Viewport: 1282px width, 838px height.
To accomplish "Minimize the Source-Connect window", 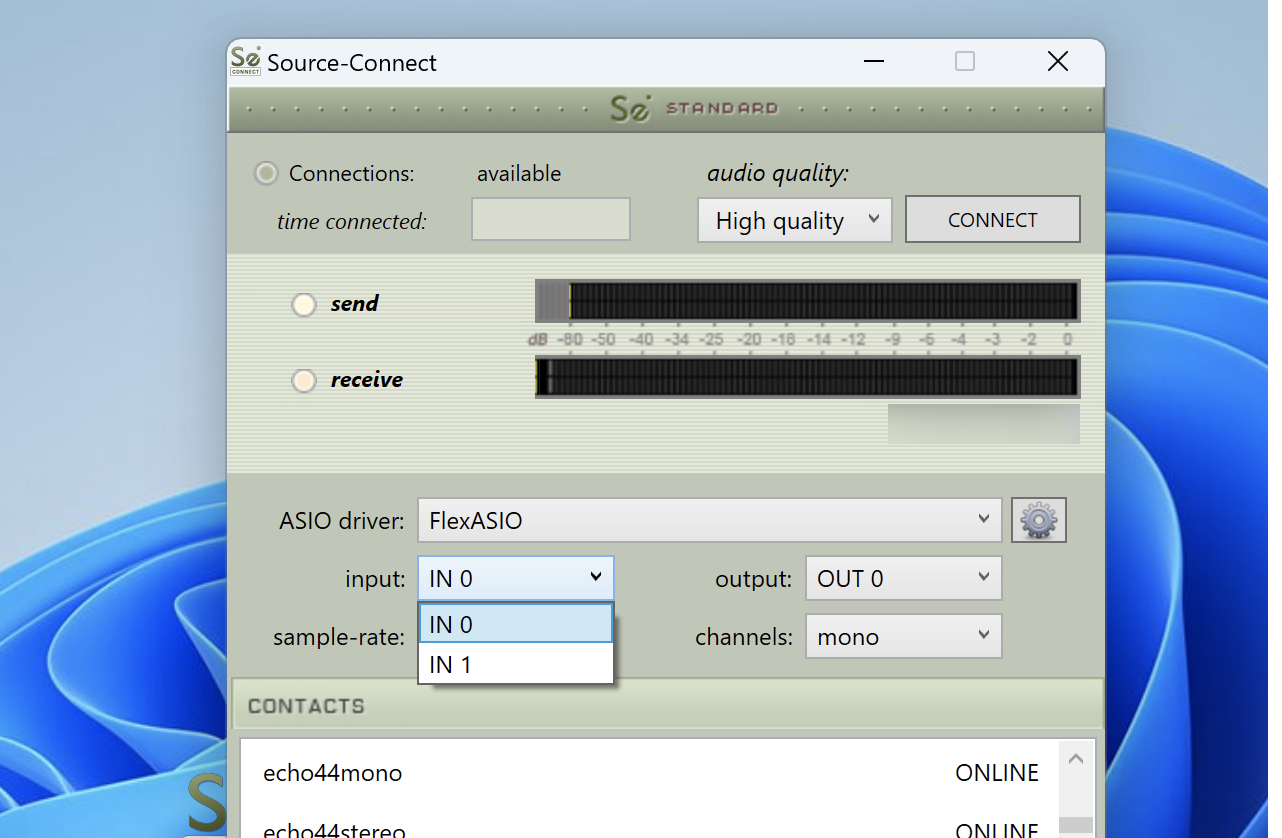I will click(x=873, y=62).
